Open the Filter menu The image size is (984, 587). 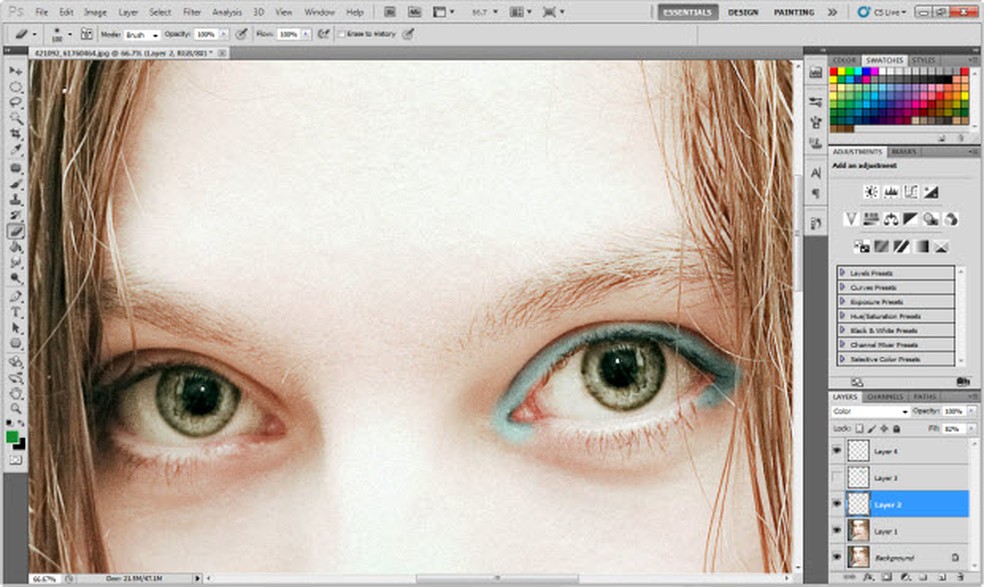tap(192, 12)
